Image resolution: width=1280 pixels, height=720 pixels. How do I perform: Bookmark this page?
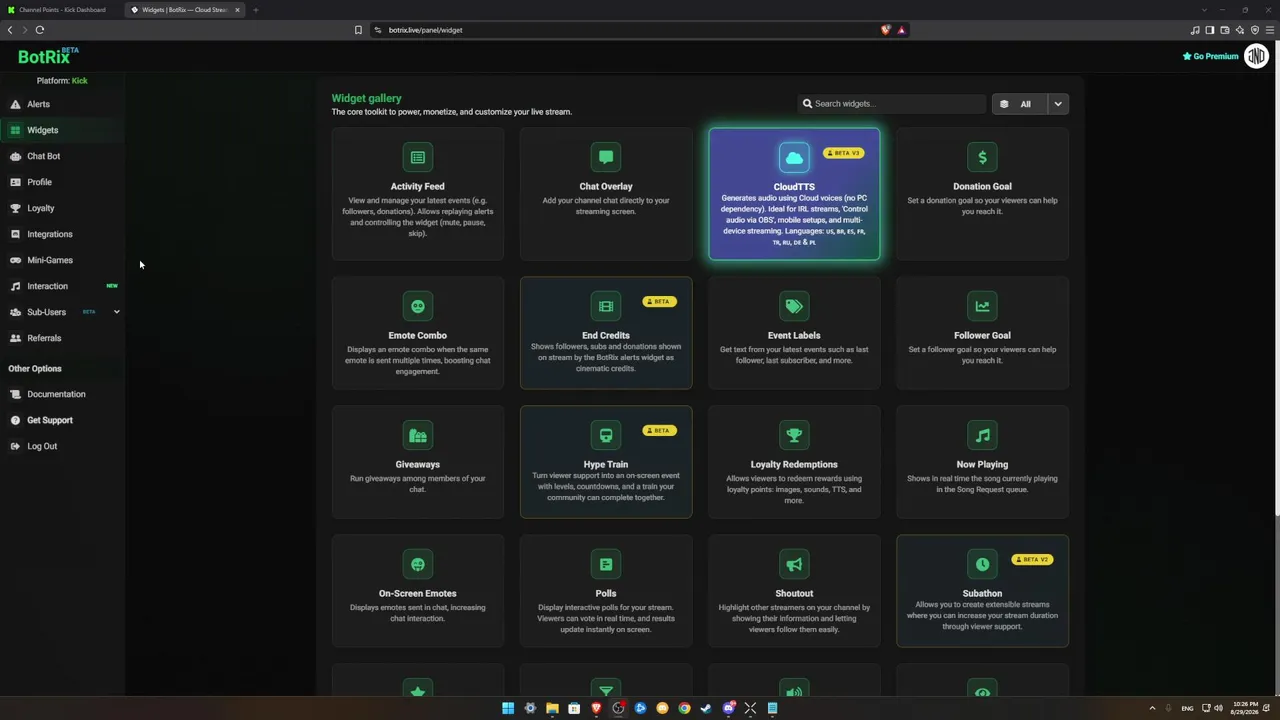coord(358,30)
